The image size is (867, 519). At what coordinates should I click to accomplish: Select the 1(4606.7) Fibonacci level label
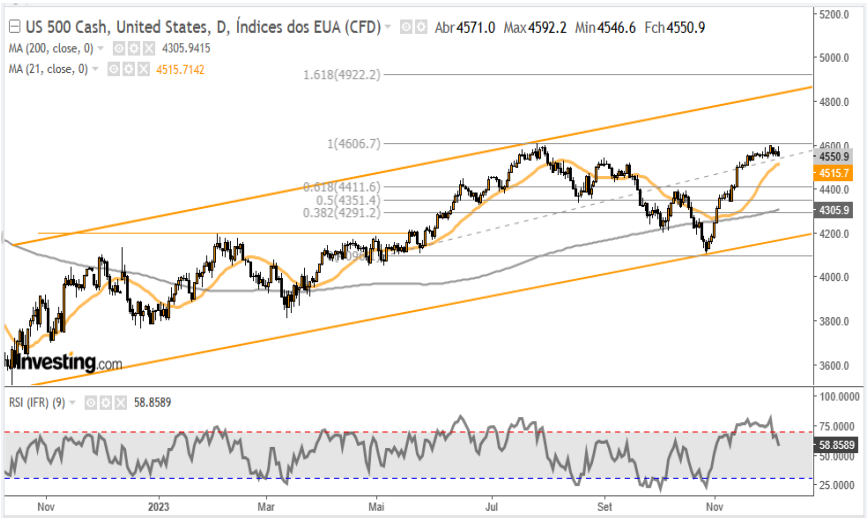tap(354, 144)
